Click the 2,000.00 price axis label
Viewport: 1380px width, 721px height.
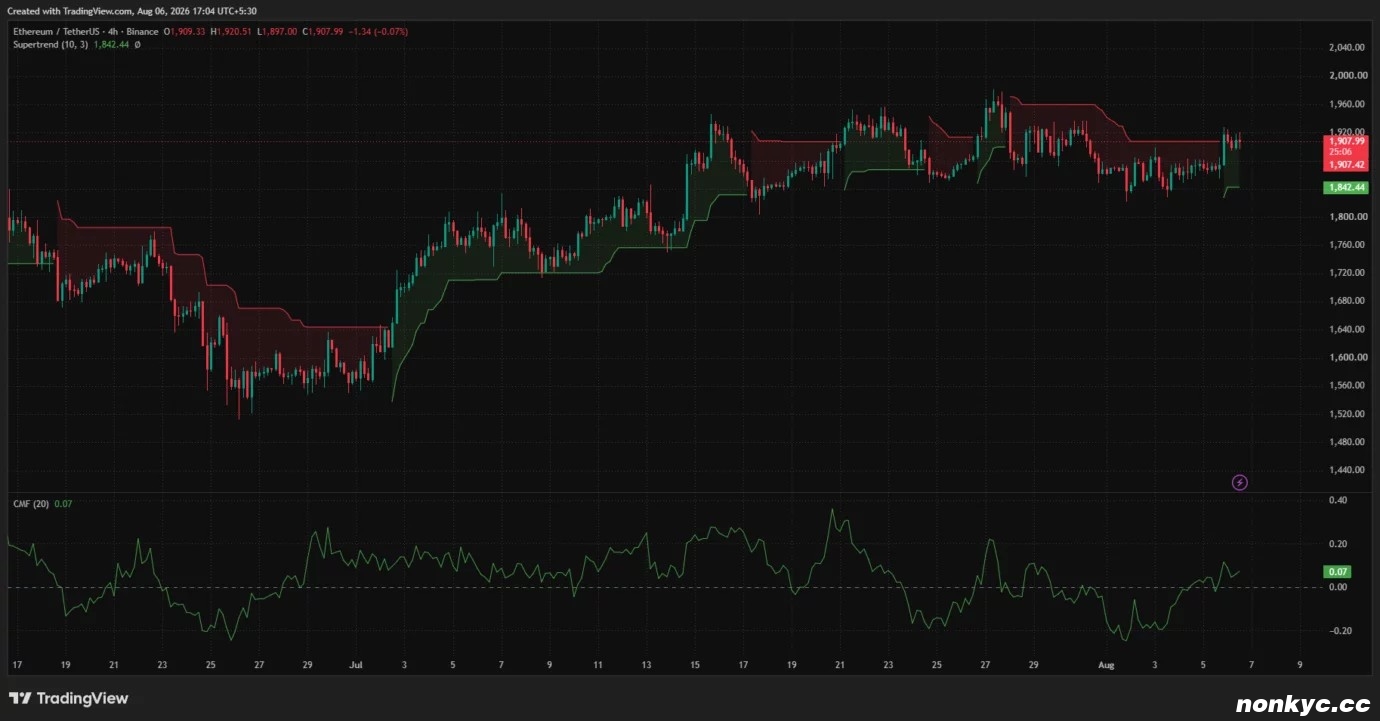(1345, 76)
